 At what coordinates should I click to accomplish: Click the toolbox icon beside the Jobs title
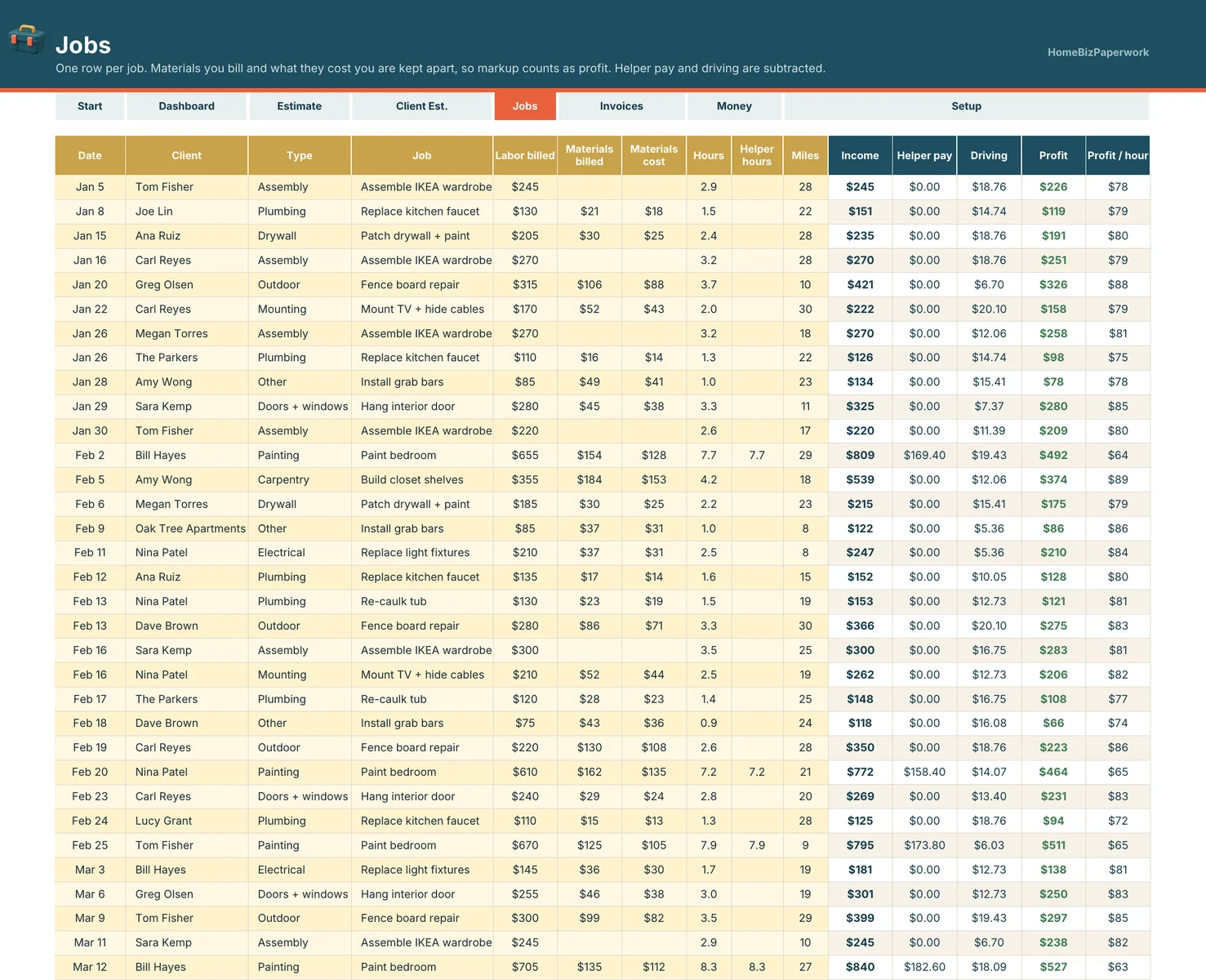point(26,38)
